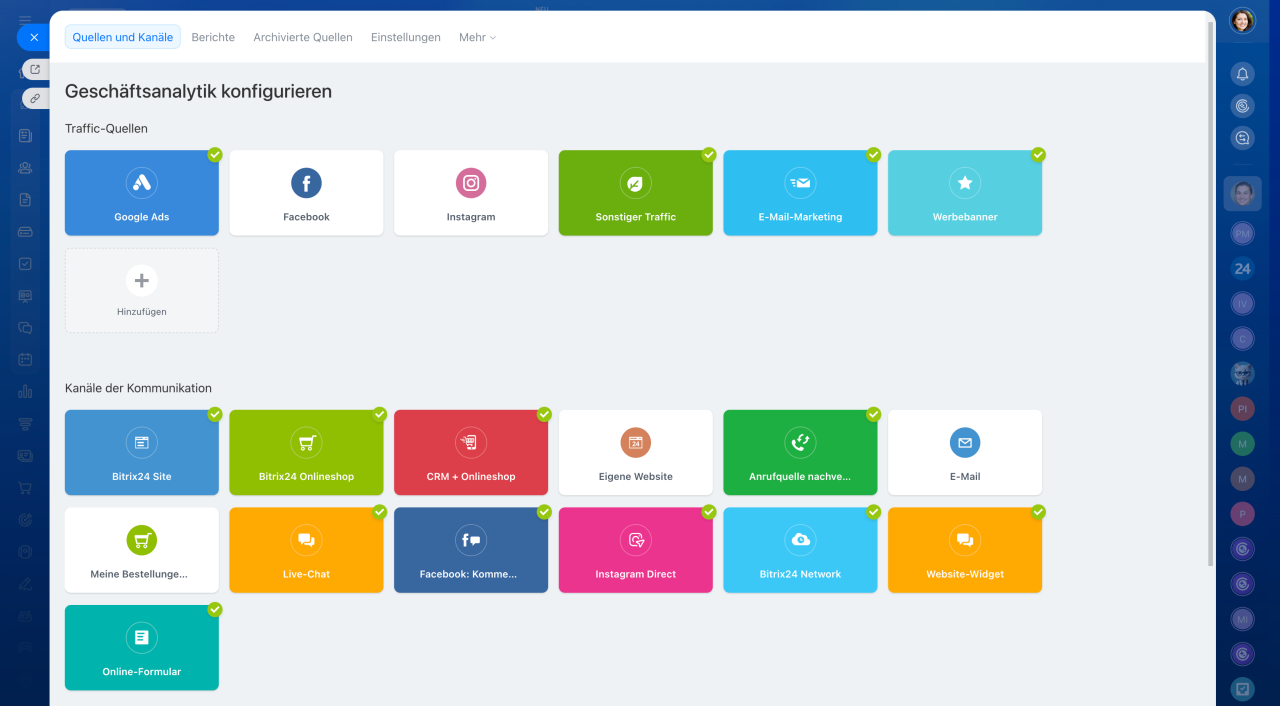The width and height of the screenshot is (1280, 706).
Task: Click the notification bell icon
Action: pos(1242,74)
